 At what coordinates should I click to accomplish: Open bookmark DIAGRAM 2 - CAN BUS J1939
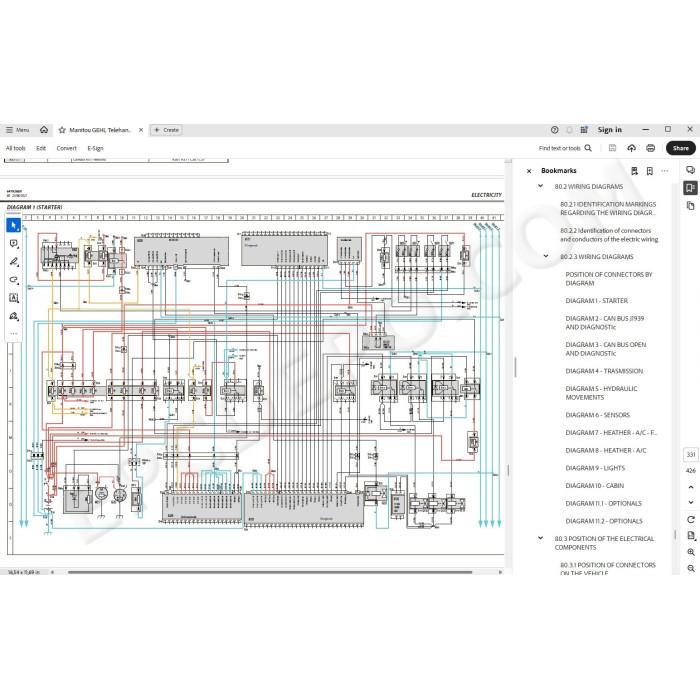pyautogui.click(x=604, y=322)
